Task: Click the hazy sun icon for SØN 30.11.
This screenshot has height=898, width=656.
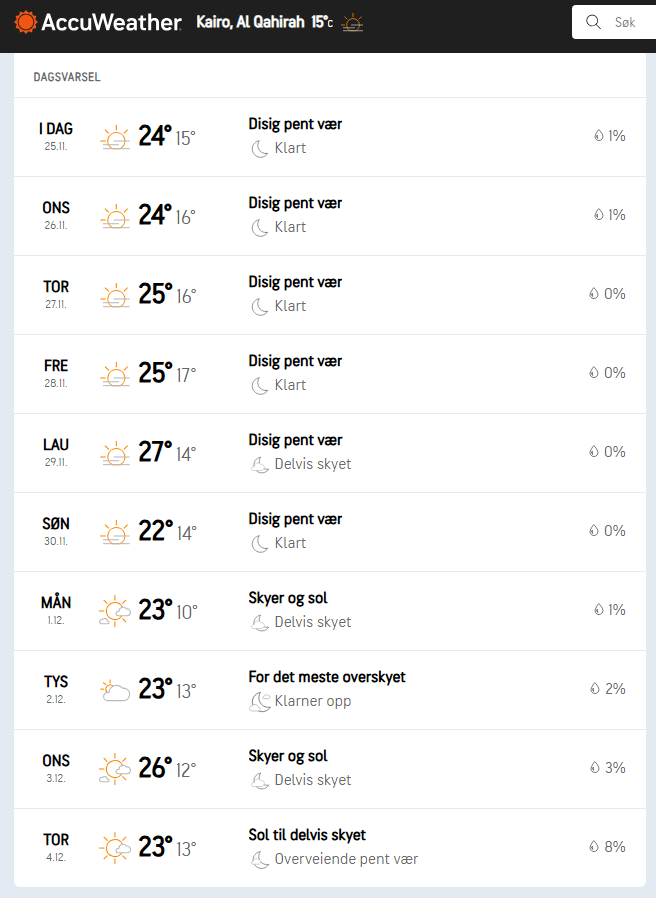Action: click(x=116, y=532)
